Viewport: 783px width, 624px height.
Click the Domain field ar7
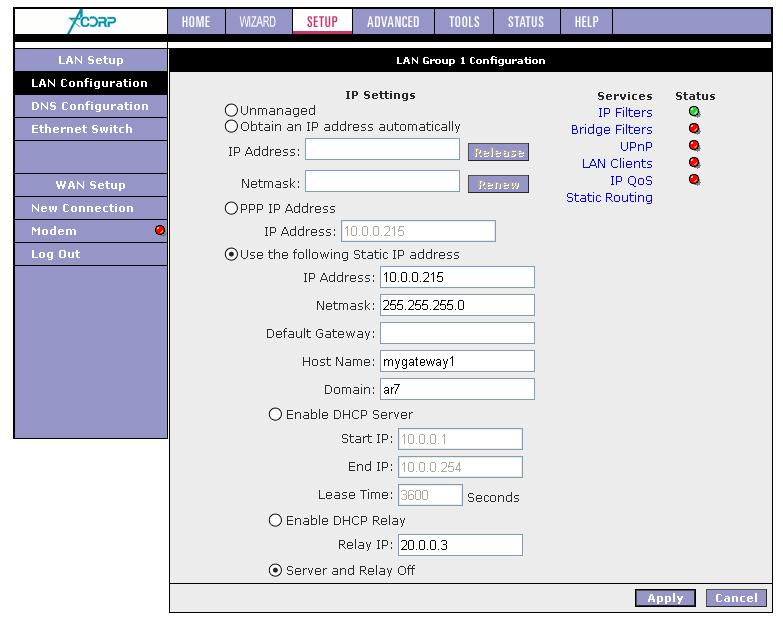click(457, 389)
